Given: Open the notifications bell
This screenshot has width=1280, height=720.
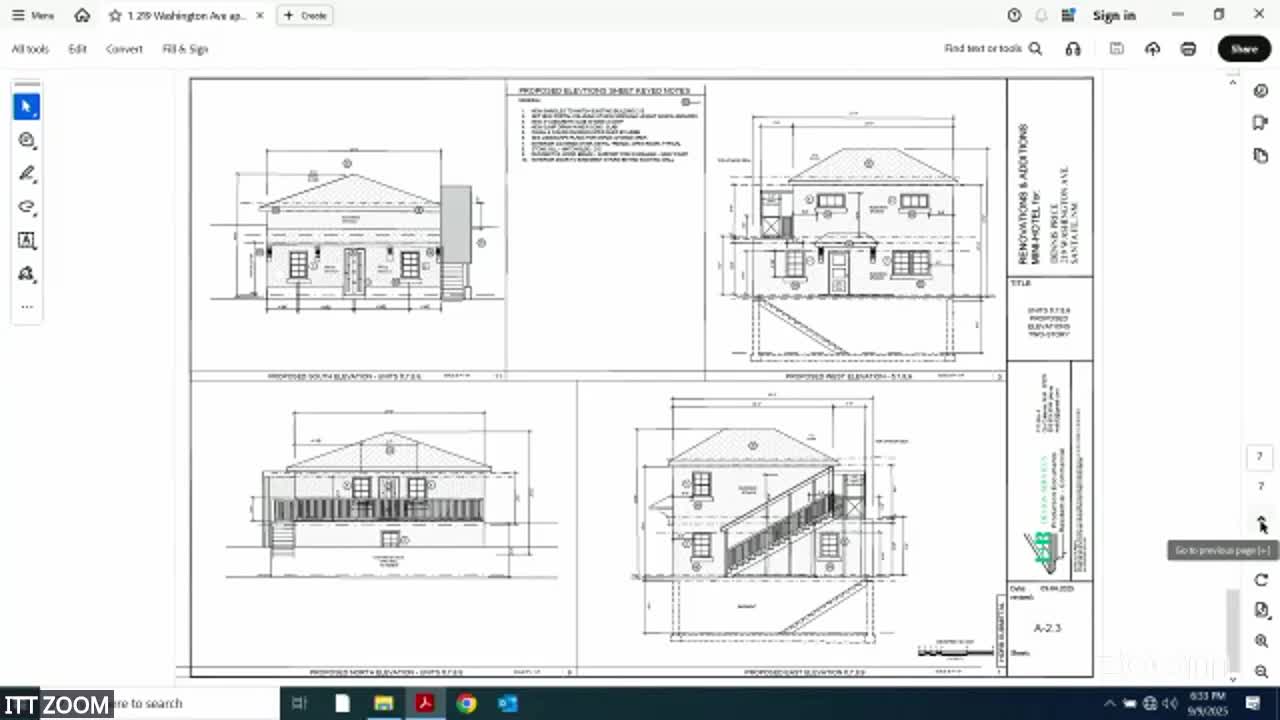Looking at the screenshot, I should 1042,15.
